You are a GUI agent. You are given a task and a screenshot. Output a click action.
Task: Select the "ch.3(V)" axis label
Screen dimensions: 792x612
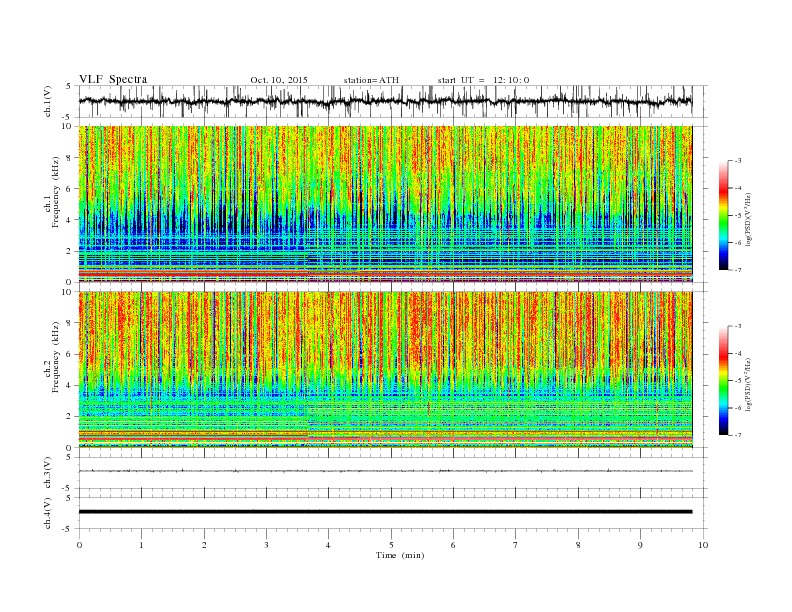tap(49, 472)
